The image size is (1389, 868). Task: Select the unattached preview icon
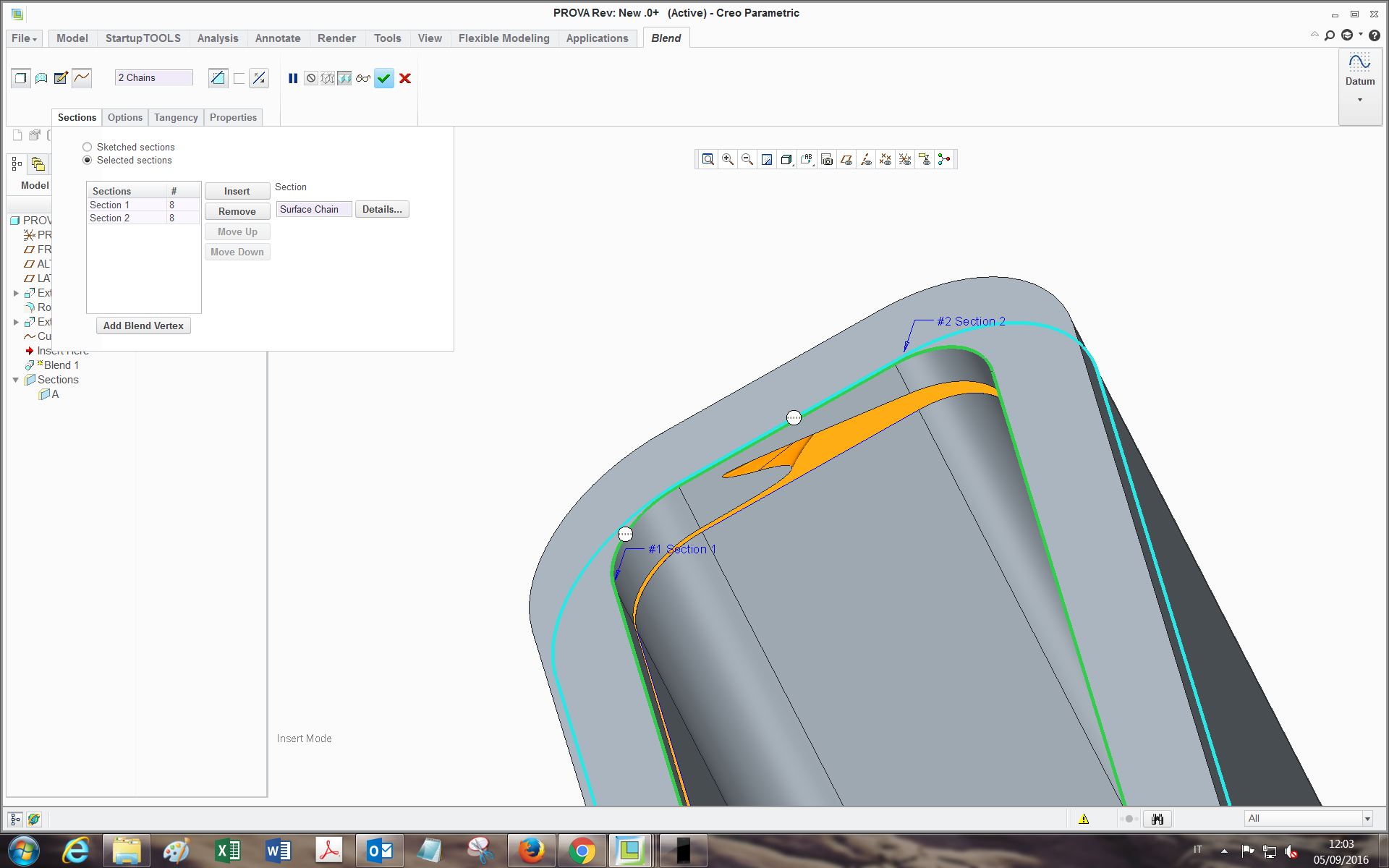[x=328, y=78]
